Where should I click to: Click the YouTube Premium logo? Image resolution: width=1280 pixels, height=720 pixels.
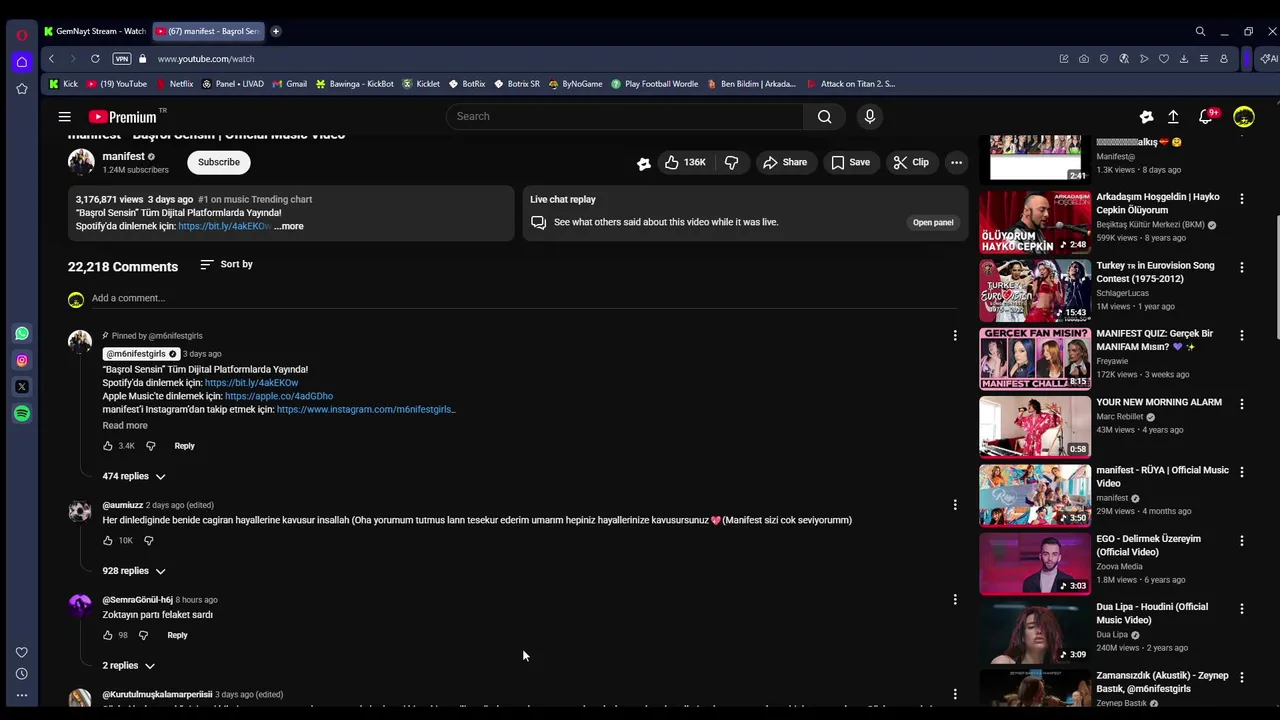pos(122,117)
